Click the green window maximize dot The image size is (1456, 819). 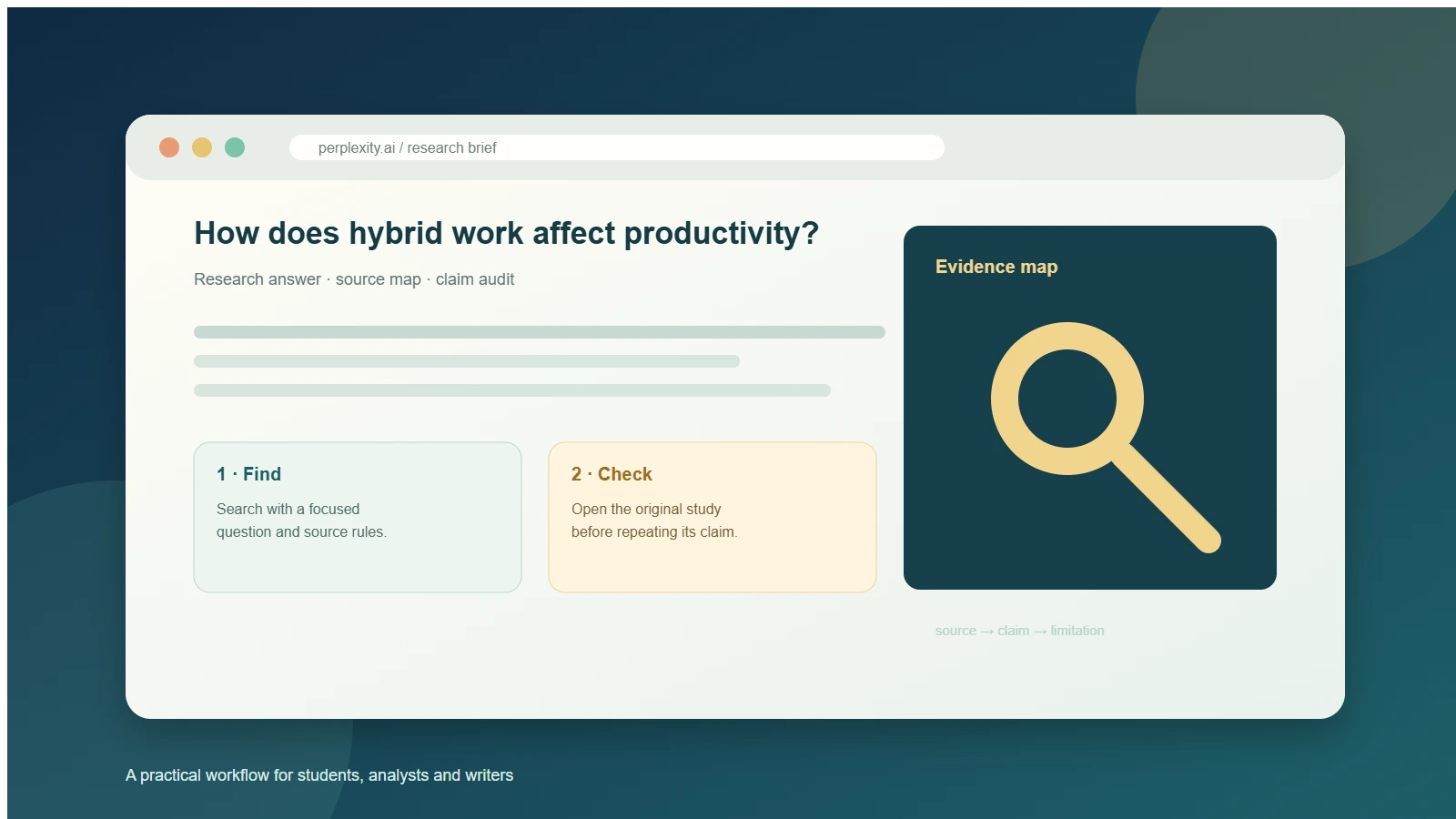[235, 147]
